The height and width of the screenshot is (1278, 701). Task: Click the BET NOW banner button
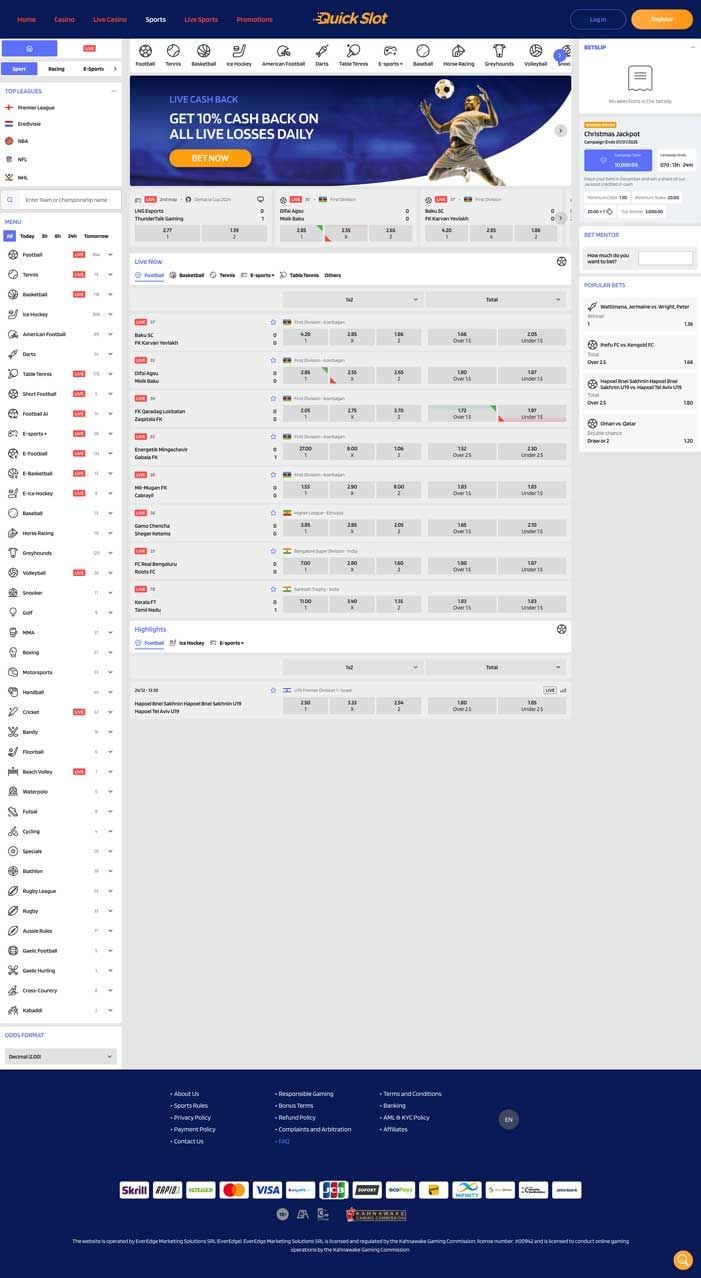(210, 158)
